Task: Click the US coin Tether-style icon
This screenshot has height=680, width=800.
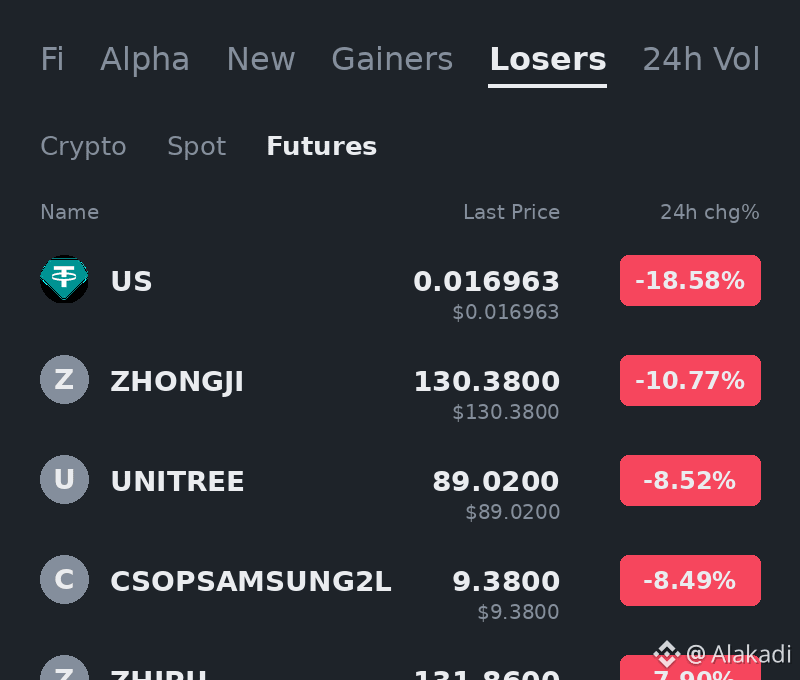Action: click(x=64, y=279)
